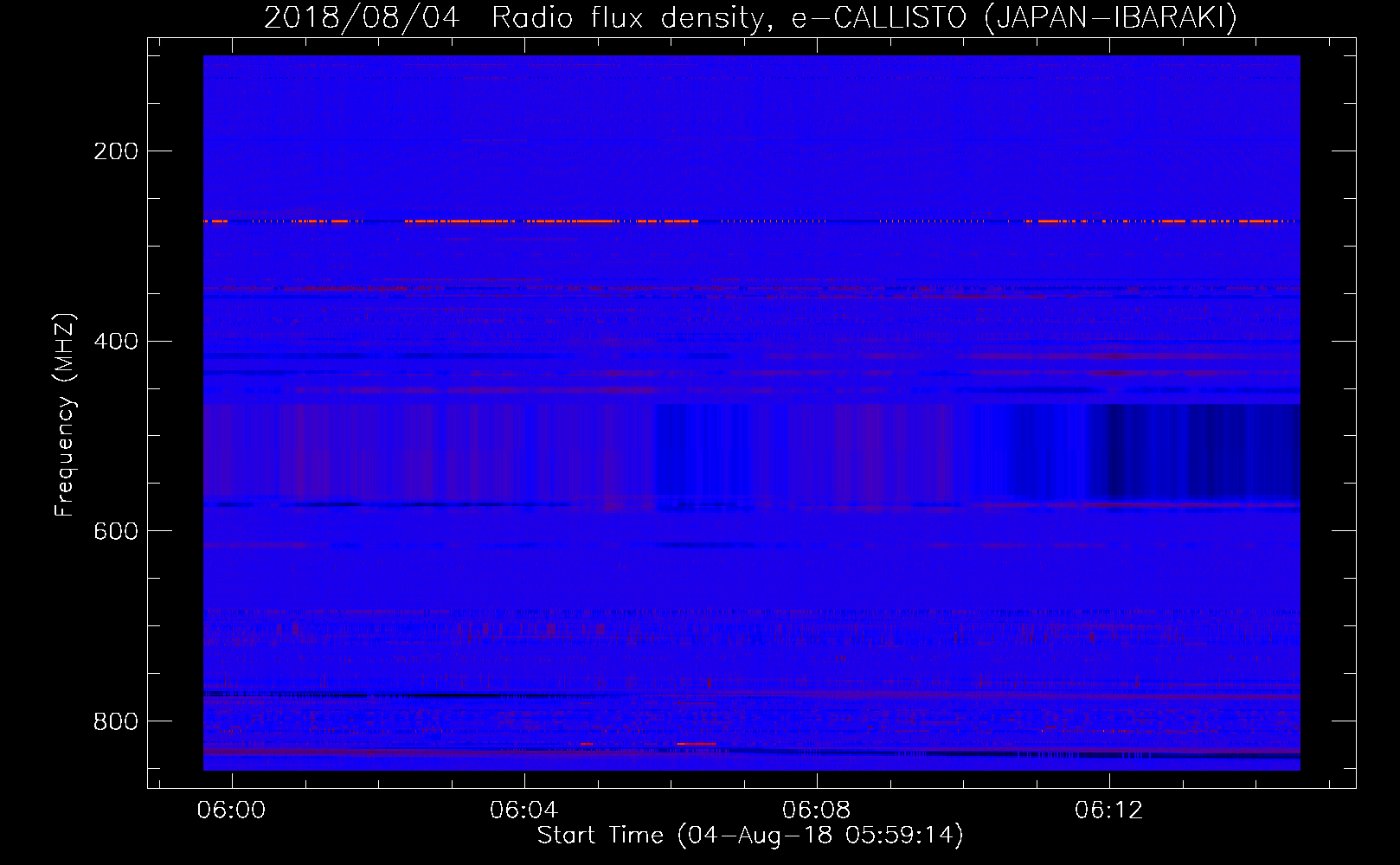This screenshot has width=1400, height=865.
Task: Click the 'Frequency (MHZ)' y-axis label
Action: 65,415
